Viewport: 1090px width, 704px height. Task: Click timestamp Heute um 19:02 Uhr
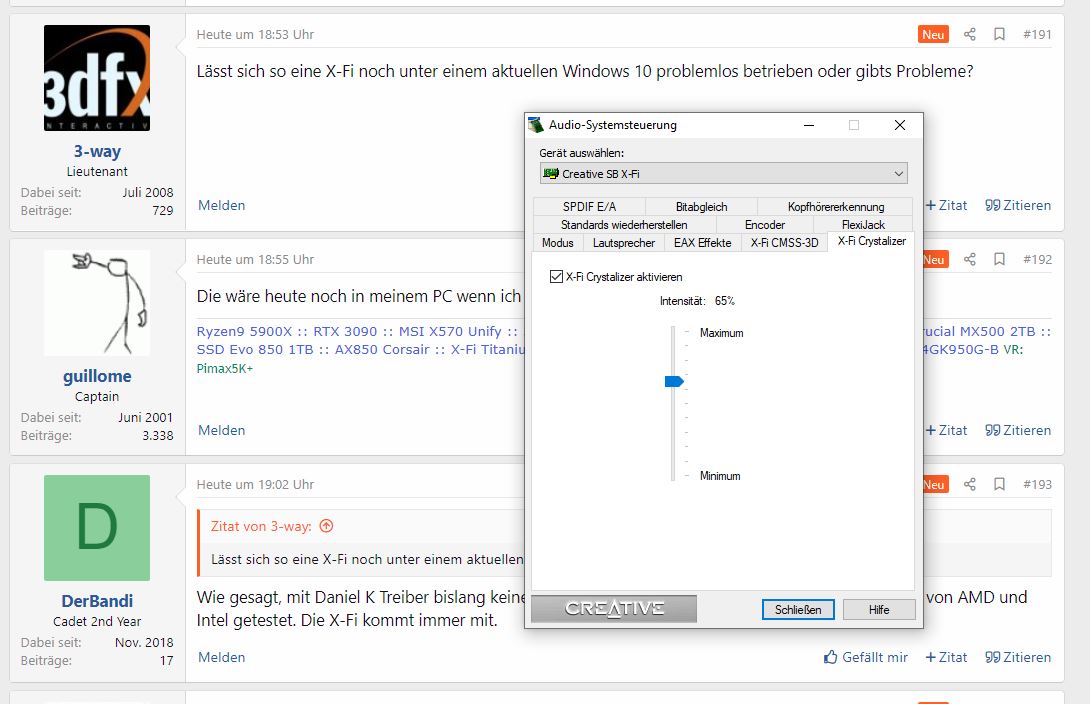(255, 484)
